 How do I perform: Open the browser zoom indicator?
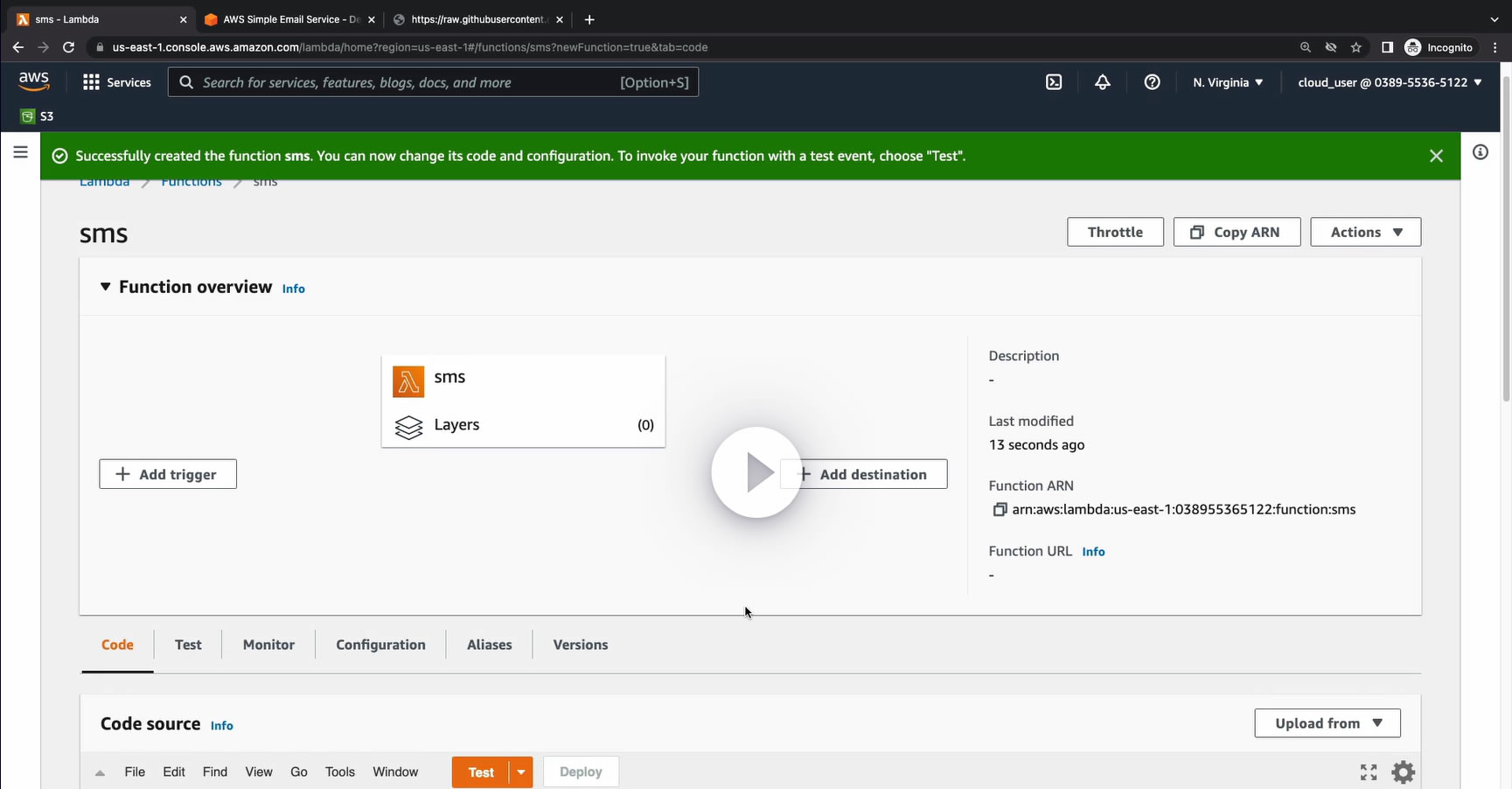tap(1306, 47)
